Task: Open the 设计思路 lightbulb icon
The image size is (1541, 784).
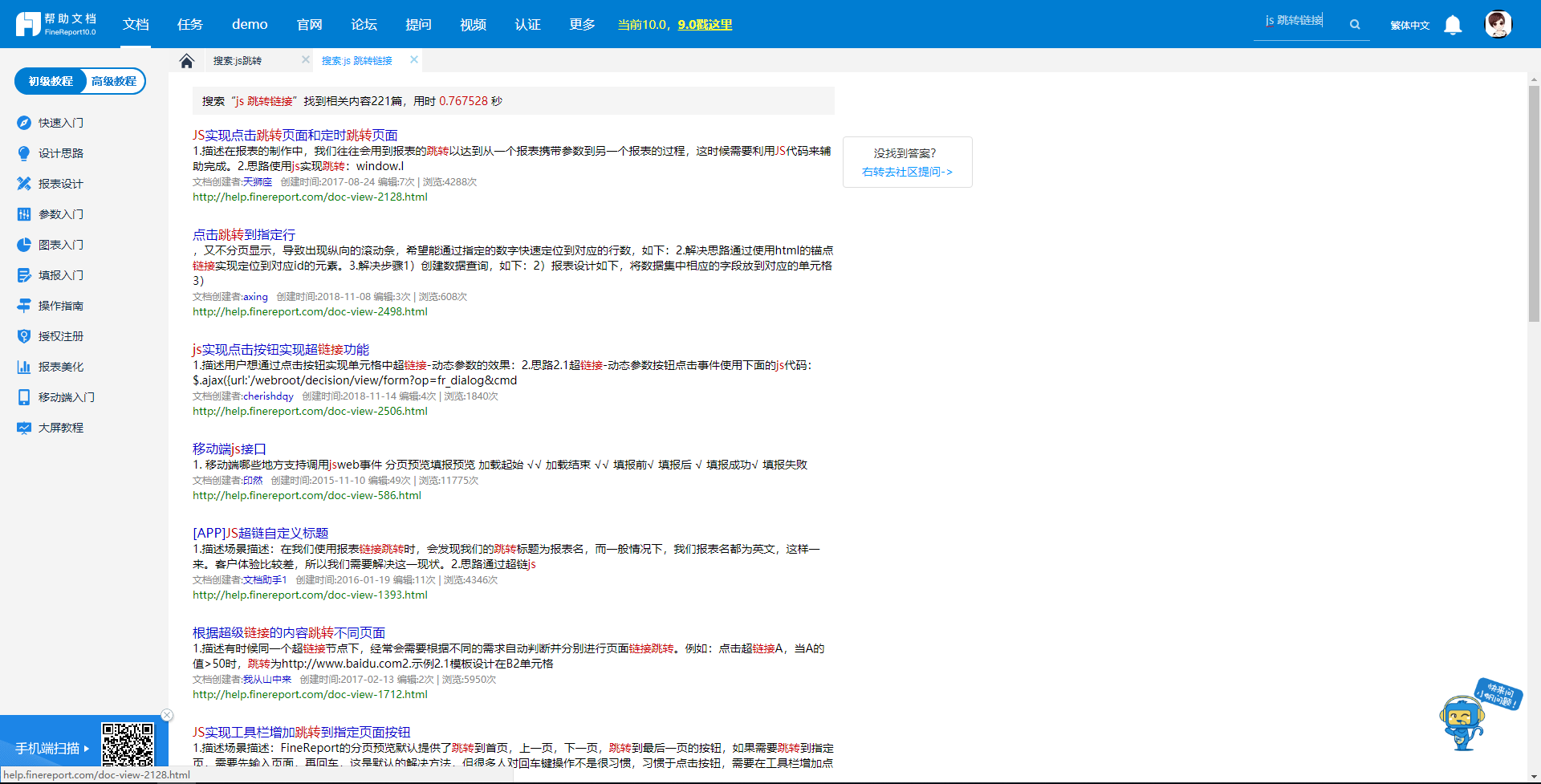Action: coord(24,153)
